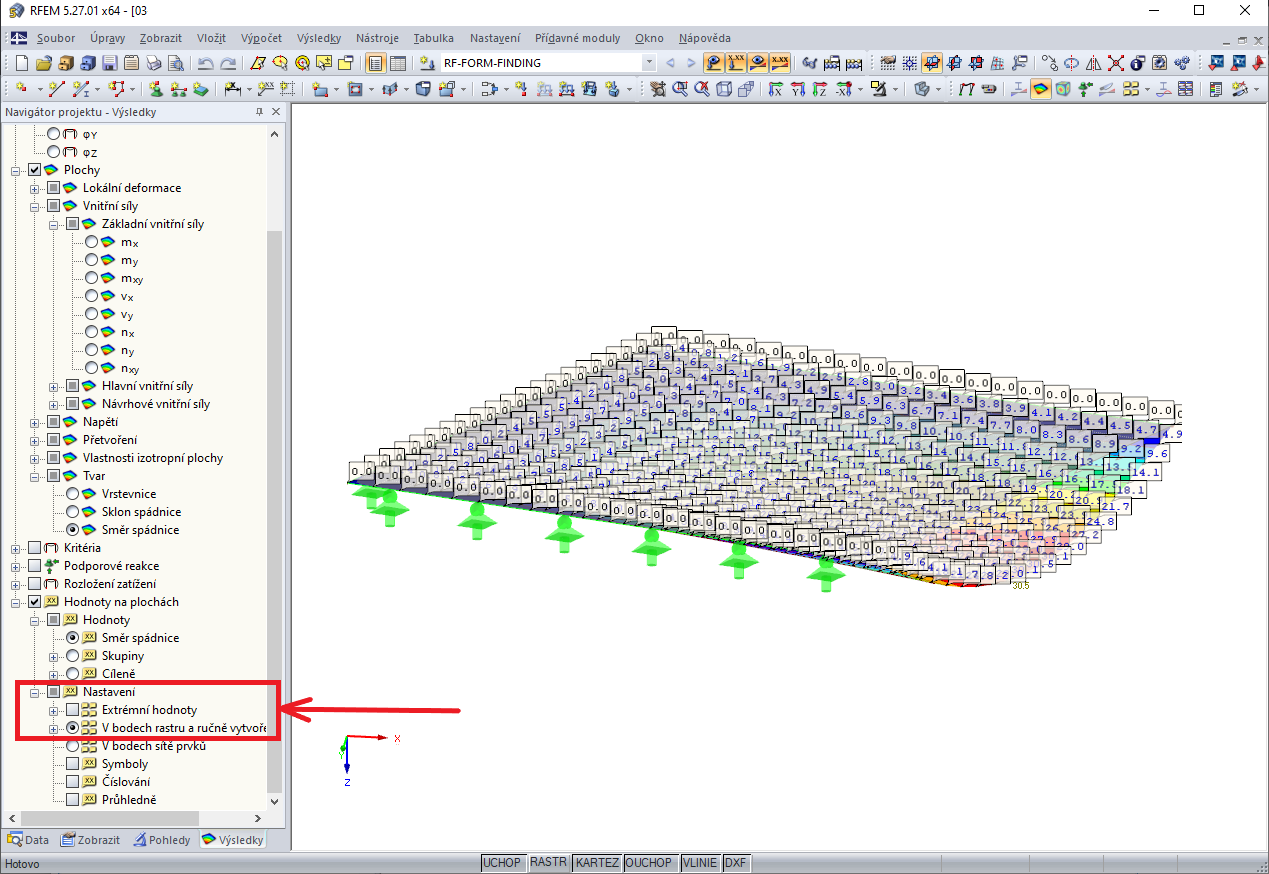1269x874 pixels.
Task: Enable the Symboly checkbox
Action: (73, 764)
